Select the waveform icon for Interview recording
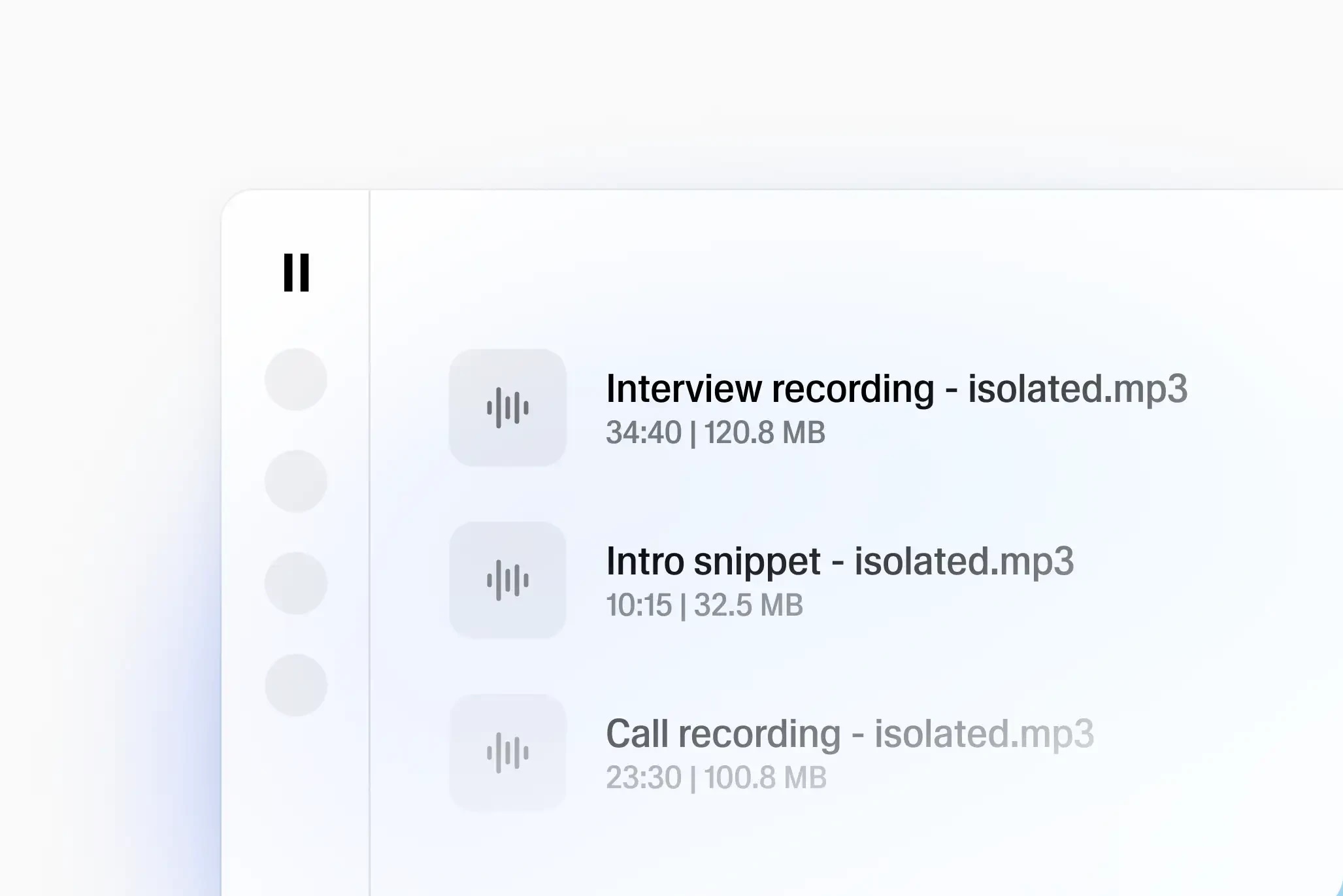 508,406
